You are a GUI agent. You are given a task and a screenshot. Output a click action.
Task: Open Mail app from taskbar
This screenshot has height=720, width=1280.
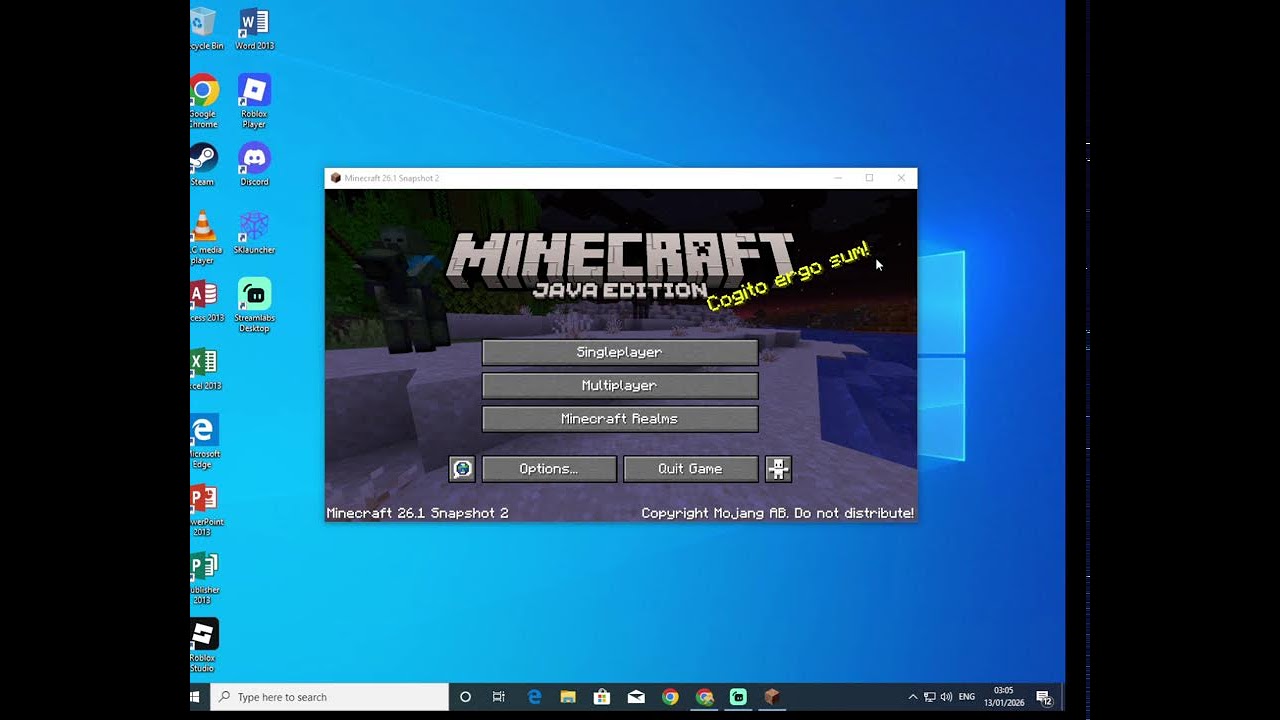636,697
